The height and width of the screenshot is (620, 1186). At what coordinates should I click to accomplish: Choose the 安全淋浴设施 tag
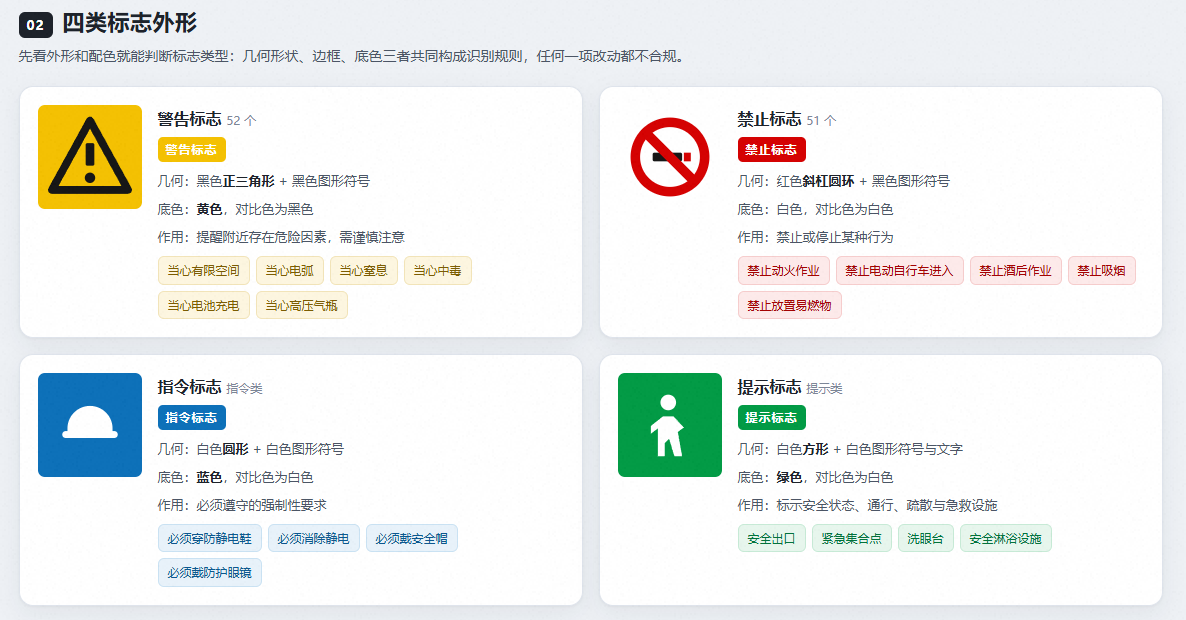pos(1005,538)
